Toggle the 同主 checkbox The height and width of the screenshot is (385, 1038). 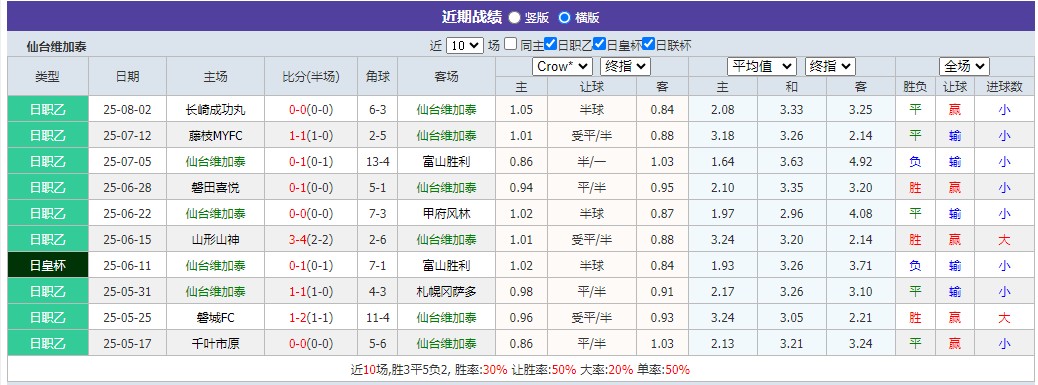510,44
